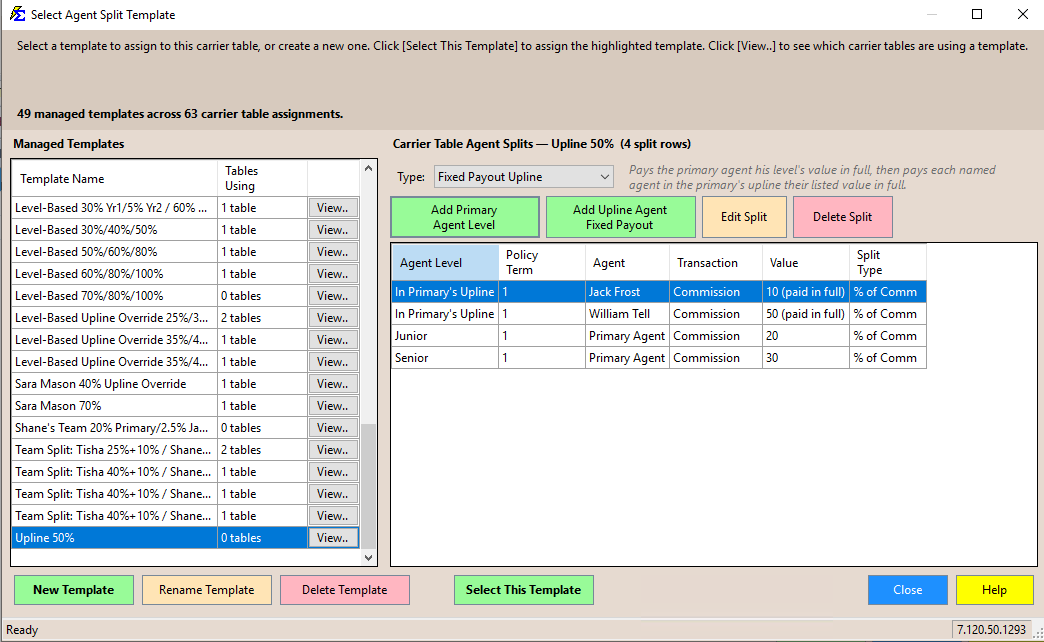Click the Delete Template button
The height and width of the screenshot is (642, 1044).
click(345, 590)
